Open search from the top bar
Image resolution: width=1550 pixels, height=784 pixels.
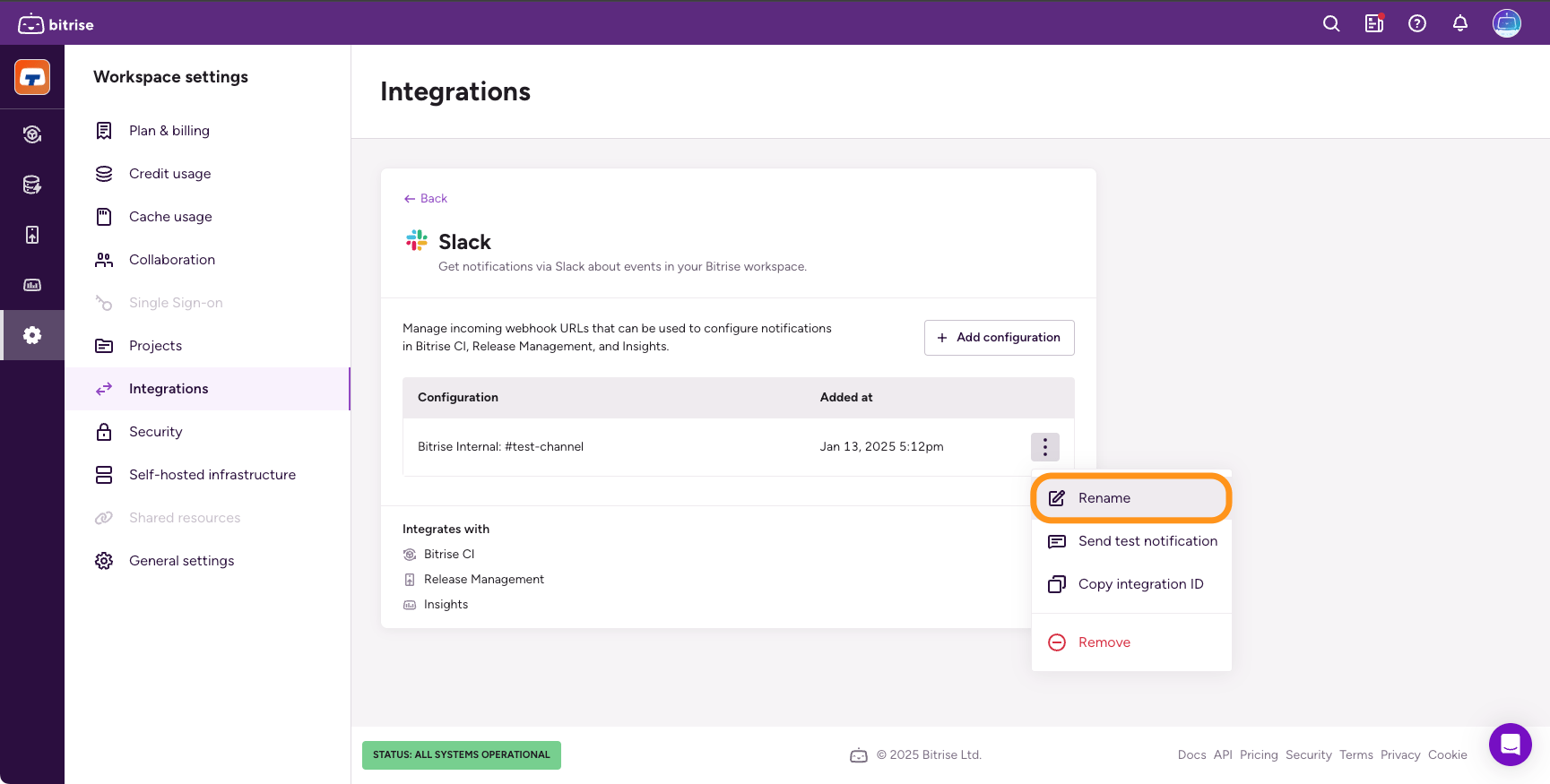pyautogui.click(x=1331, y=24)
